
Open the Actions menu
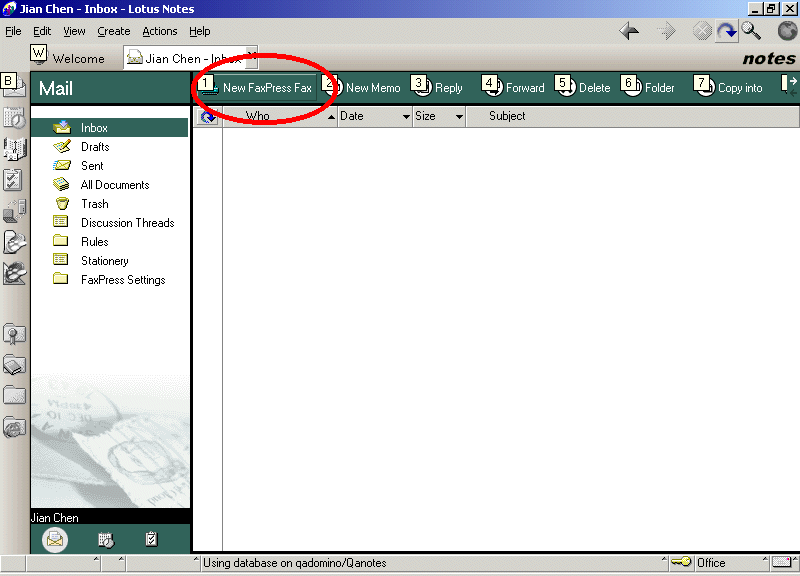point(160,32)
